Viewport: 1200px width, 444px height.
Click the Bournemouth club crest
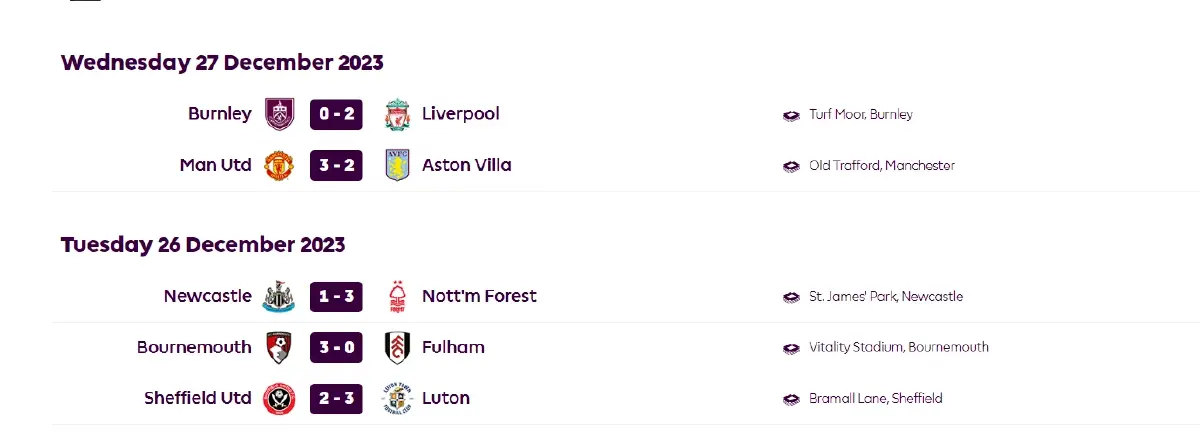[279, 347]
